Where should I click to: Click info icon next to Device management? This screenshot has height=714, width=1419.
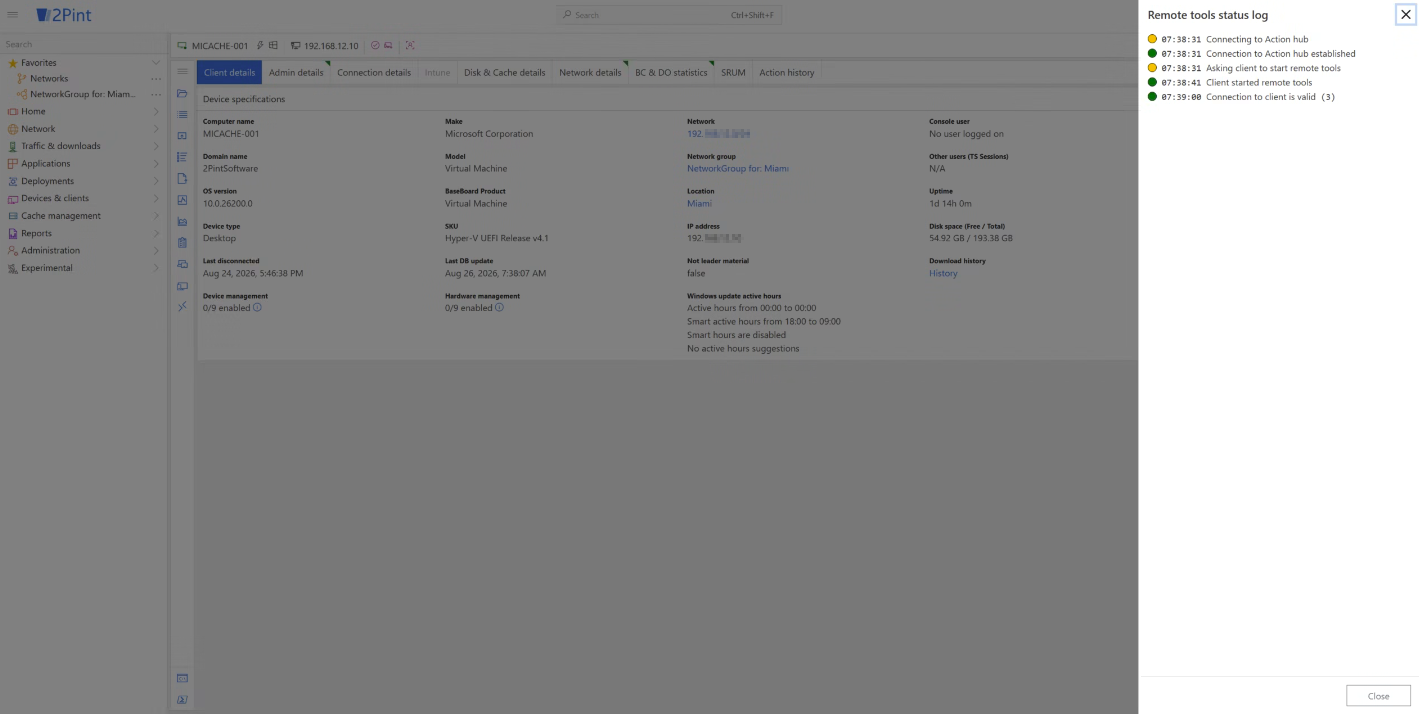(x=257, y=308)
